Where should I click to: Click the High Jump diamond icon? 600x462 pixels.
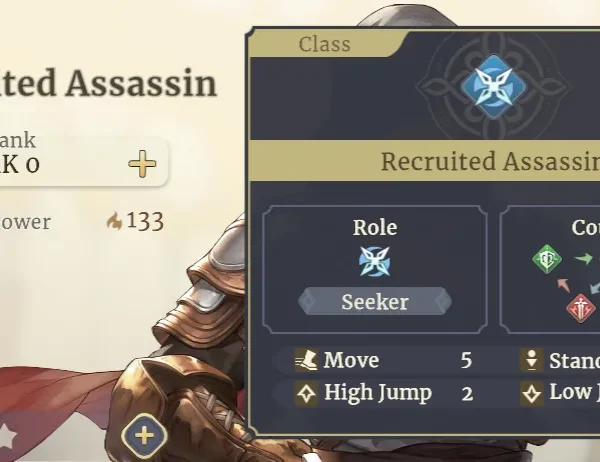click(x=306, y=392)
